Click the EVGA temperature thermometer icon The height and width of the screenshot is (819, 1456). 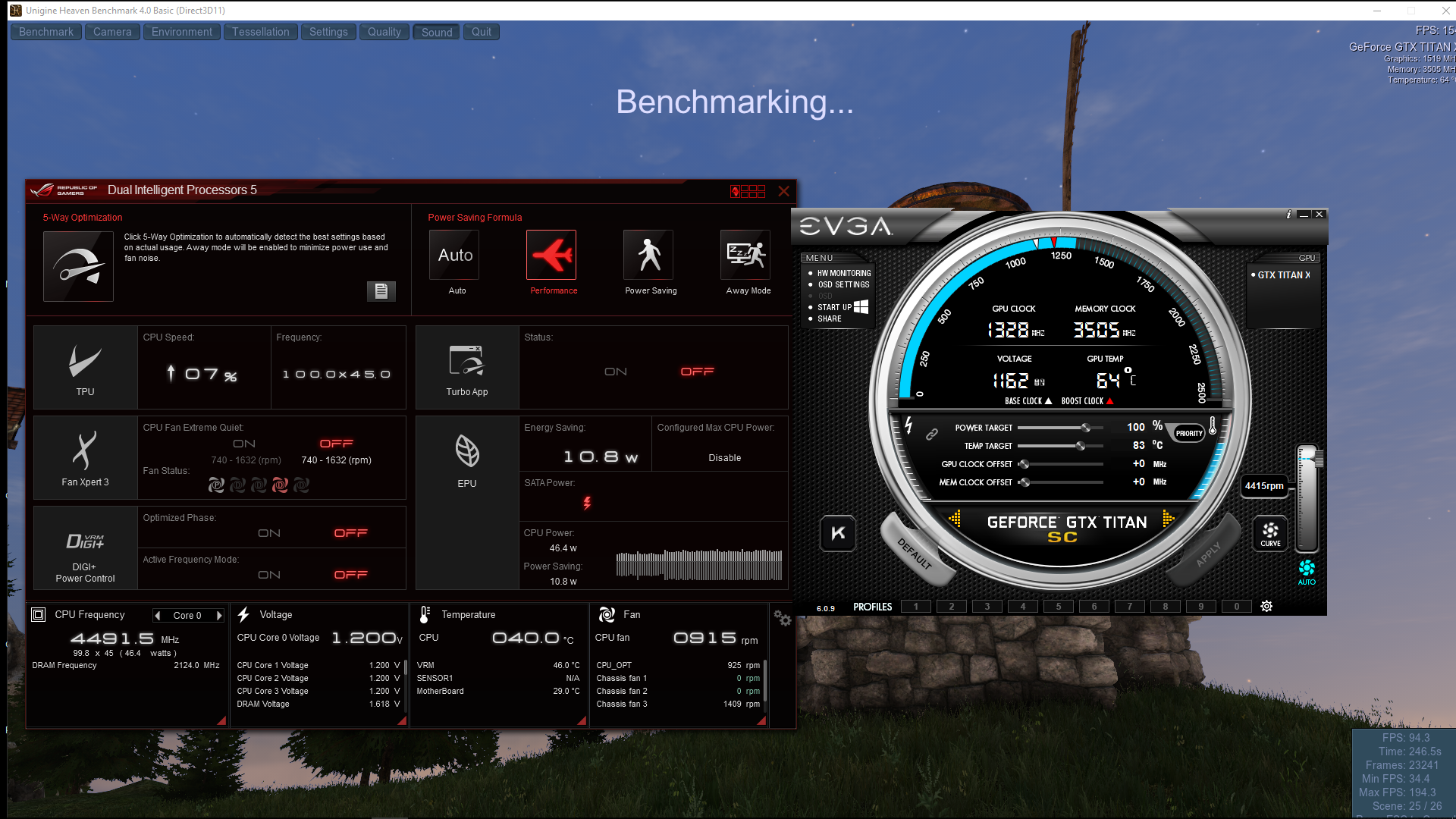tap(1213, 425)
